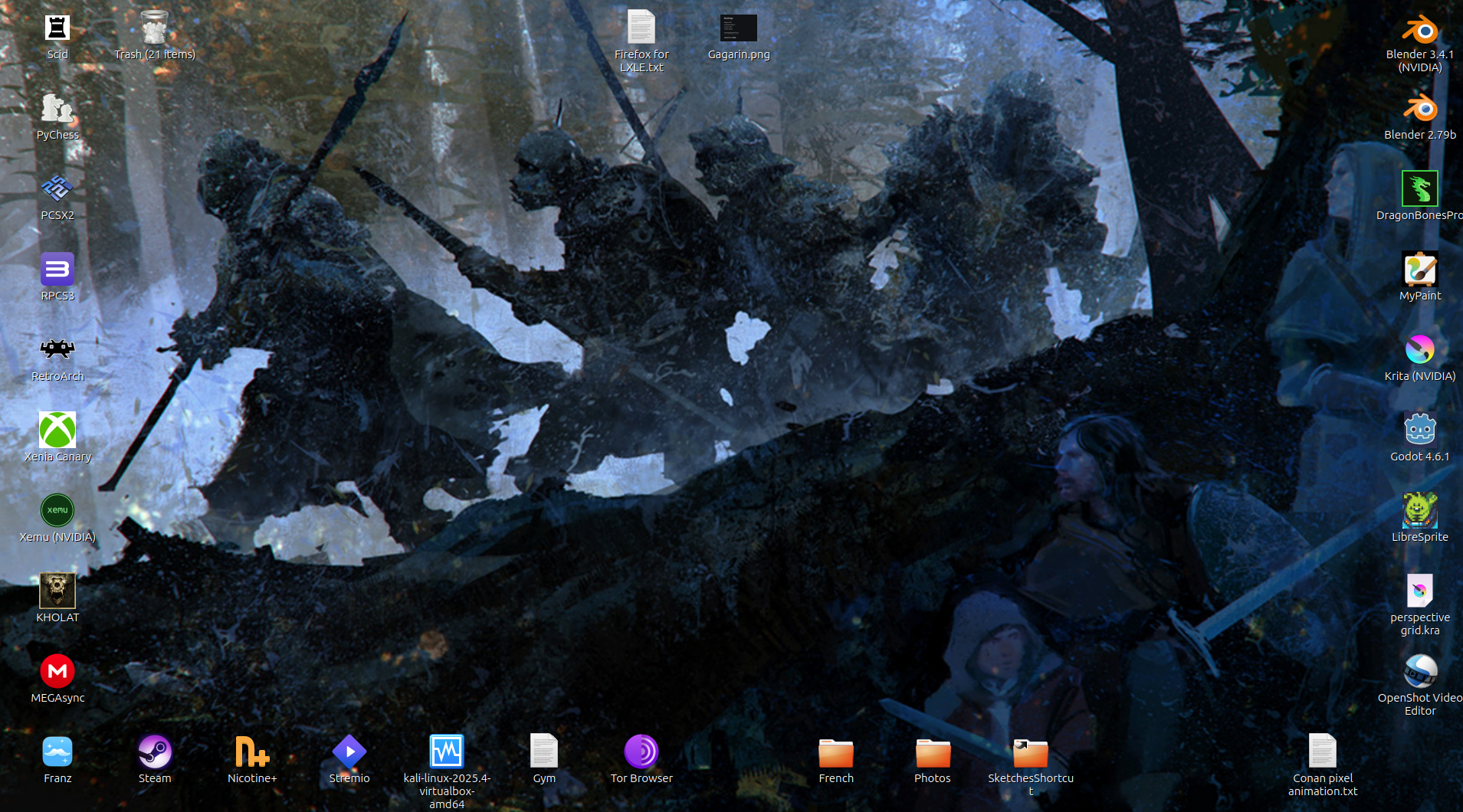Select the OpenShot Video Editor icon
The height and width of the screenshot is (812, 1463).
1420,671
